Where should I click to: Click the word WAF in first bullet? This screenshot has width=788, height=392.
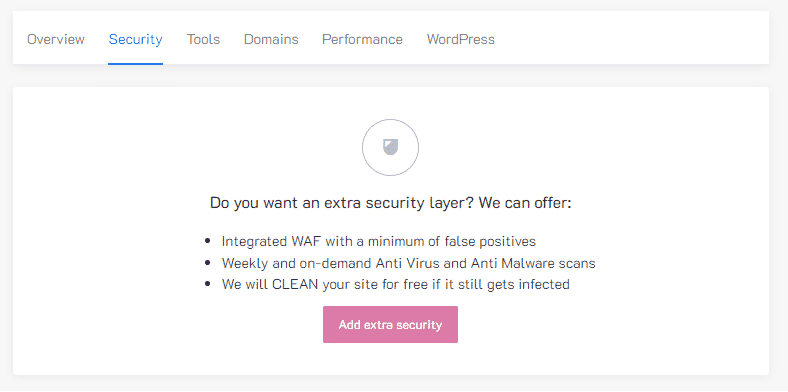coord(307,241)
